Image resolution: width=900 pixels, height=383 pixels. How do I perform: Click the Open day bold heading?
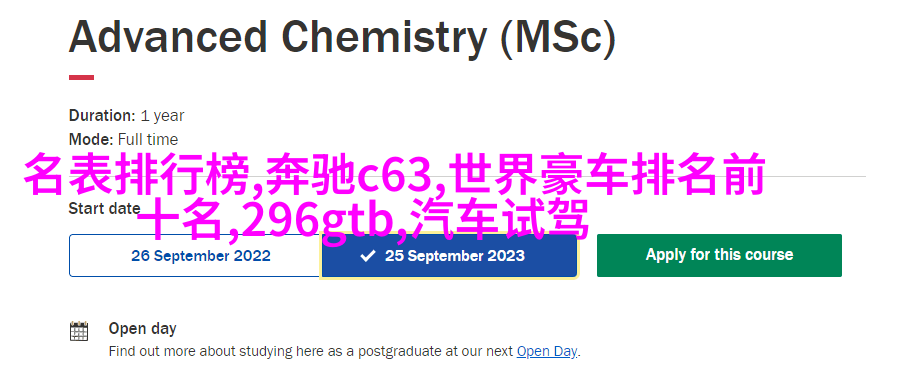(x=142, y=328)
